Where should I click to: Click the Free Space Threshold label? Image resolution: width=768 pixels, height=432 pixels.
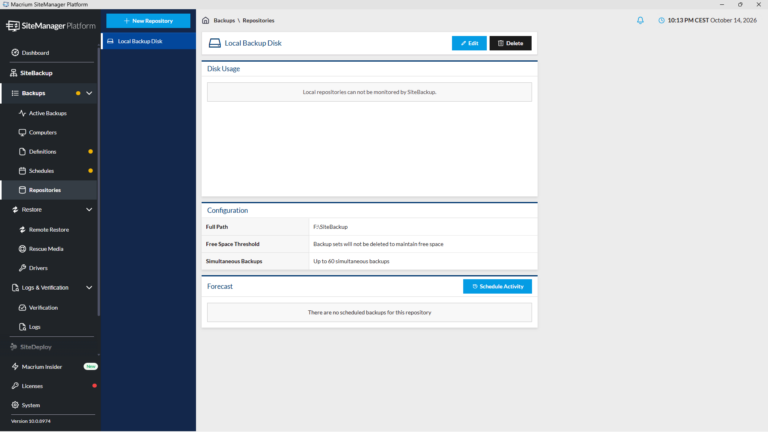point(233,244)
